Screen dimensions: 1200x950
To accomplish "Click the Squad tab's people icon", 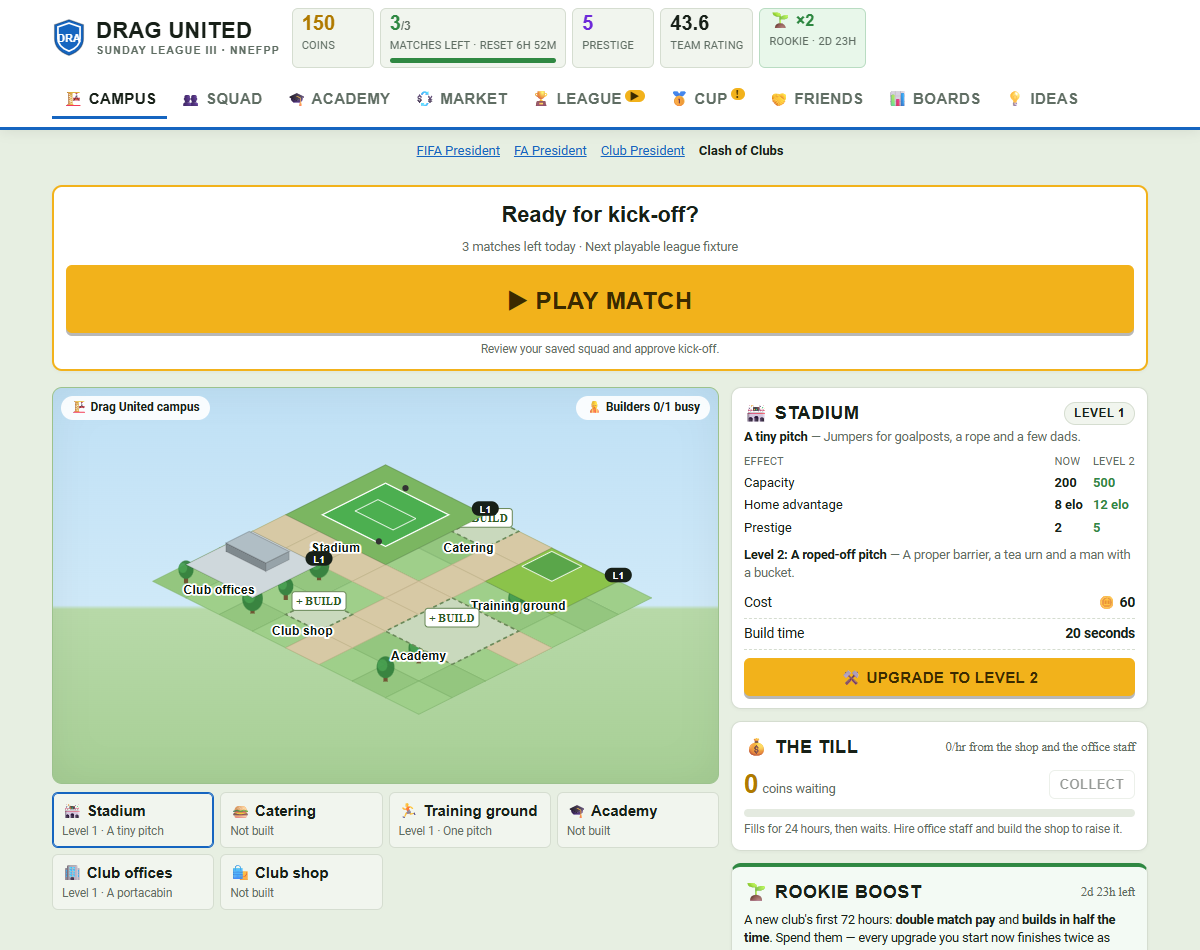I will click(x=190, y=99).
